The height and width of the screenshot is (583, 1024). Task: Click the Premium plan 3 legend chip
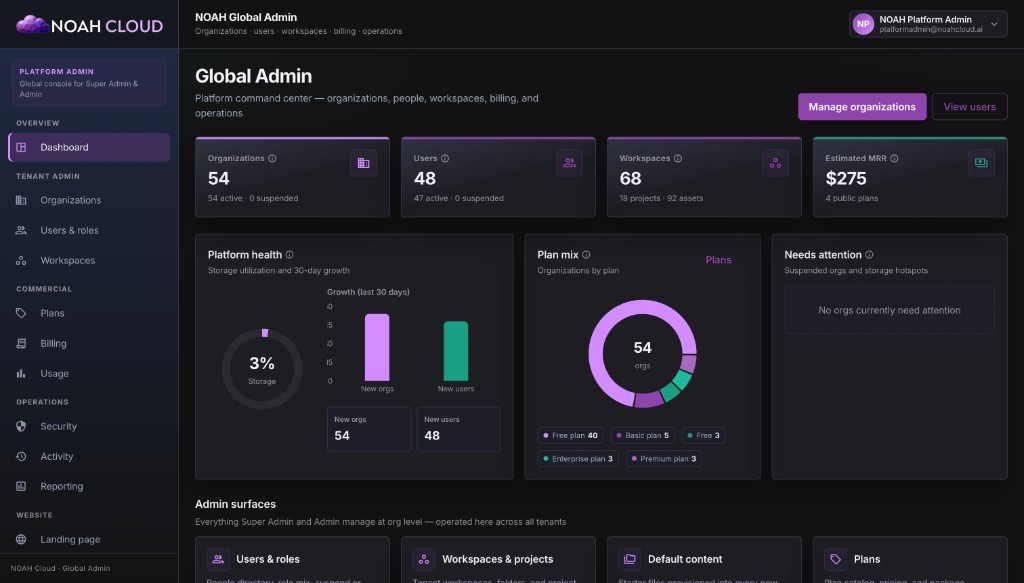pos(664,459)
